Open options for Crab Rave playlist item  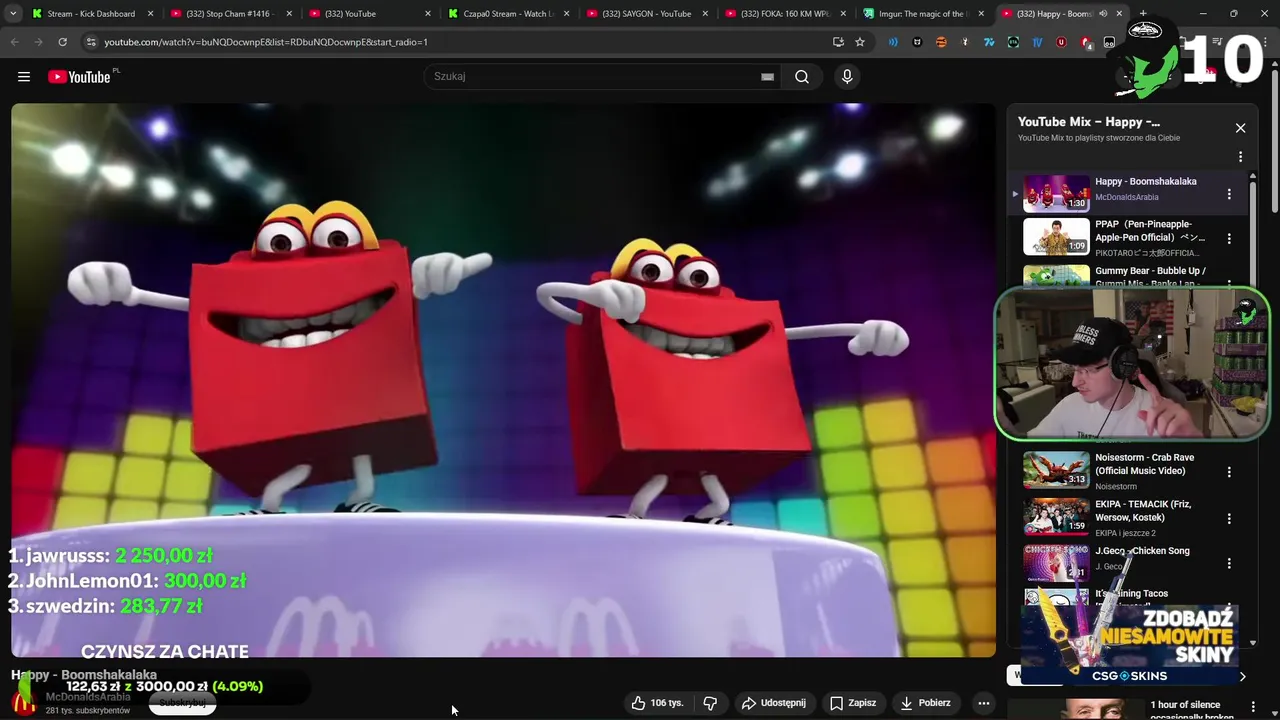point(1229,472)
